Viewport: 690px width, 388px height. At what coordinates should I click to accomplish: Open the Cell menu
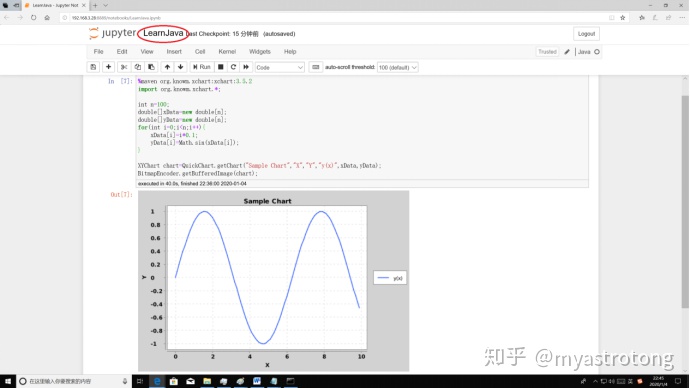coord(200,51)
